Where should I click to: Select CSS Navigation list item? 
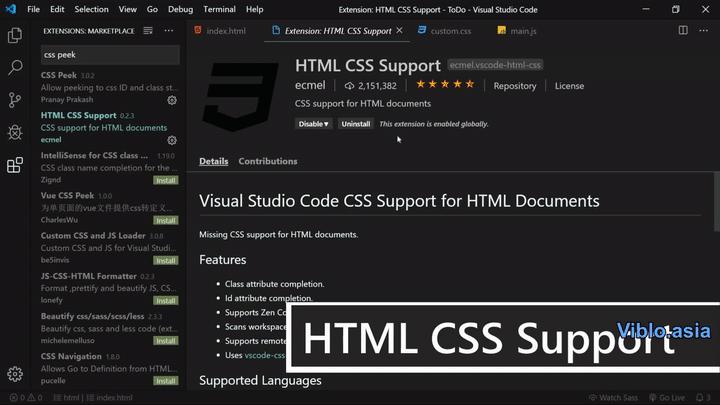tap(109, 368)
